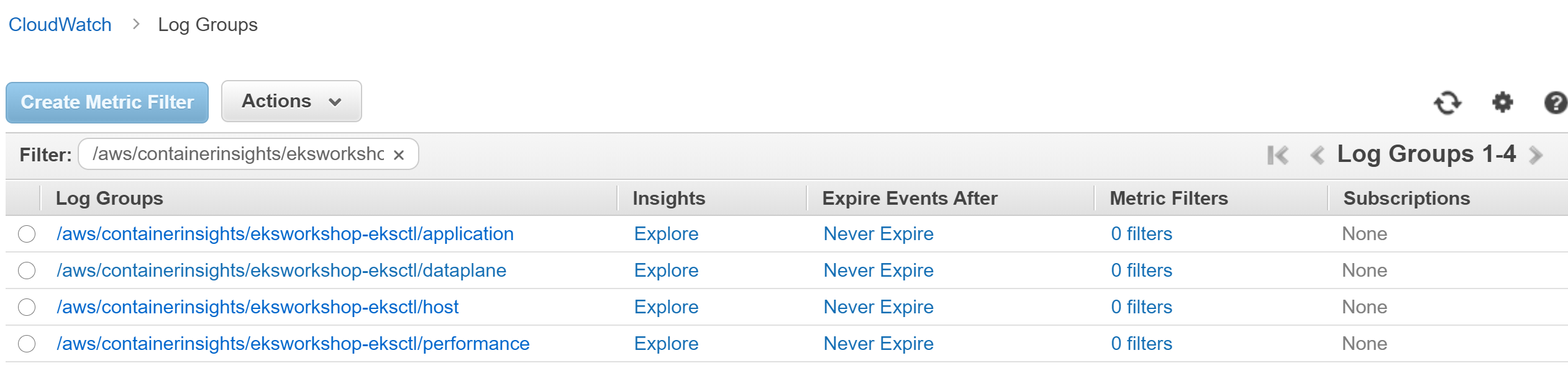Select the dataplane log group radio button
1568x376 pixels.
coord(27,271)
